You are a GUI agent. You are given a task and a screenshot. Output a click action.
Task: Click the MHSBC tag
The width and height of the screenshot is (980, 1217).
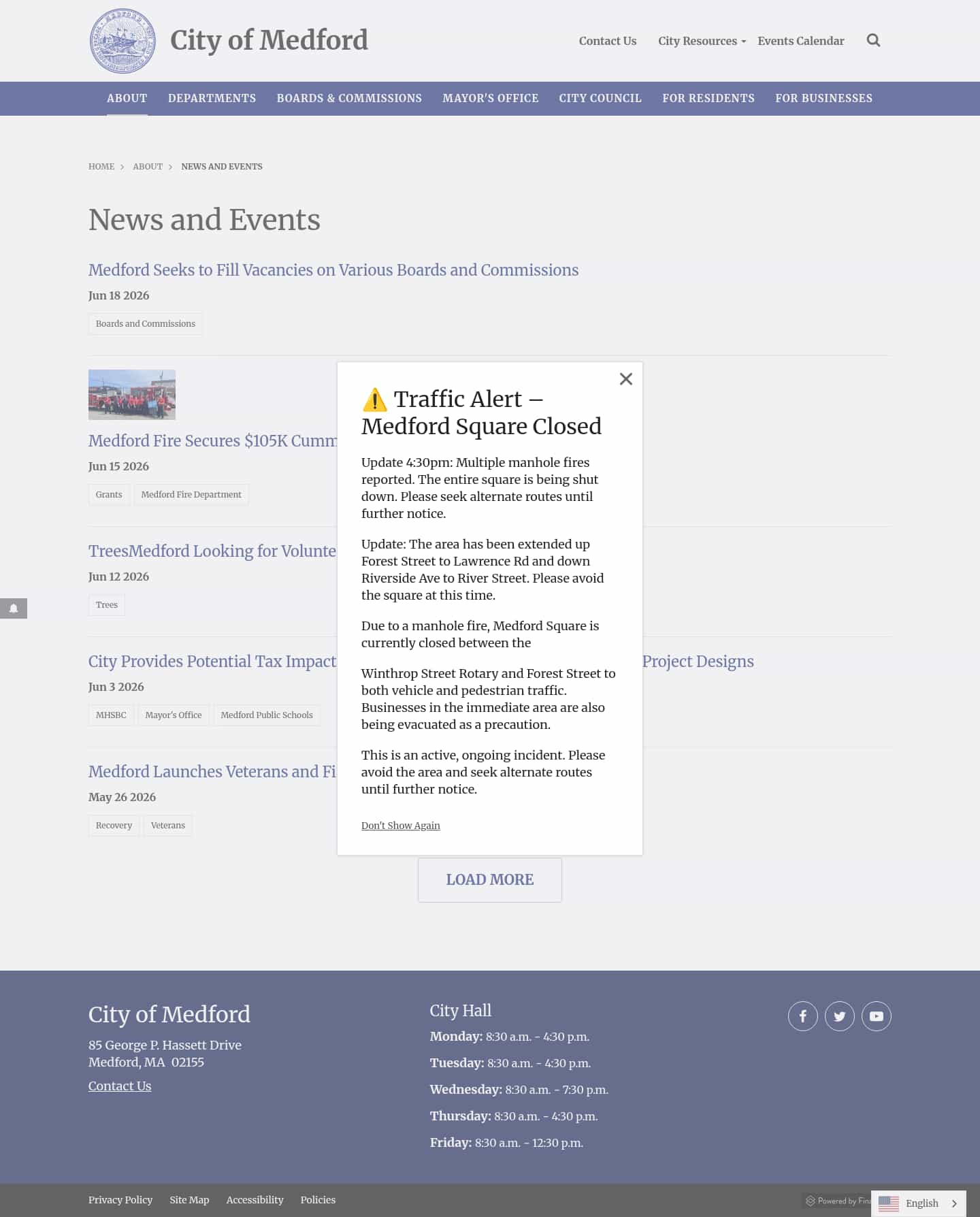[111, 715]
